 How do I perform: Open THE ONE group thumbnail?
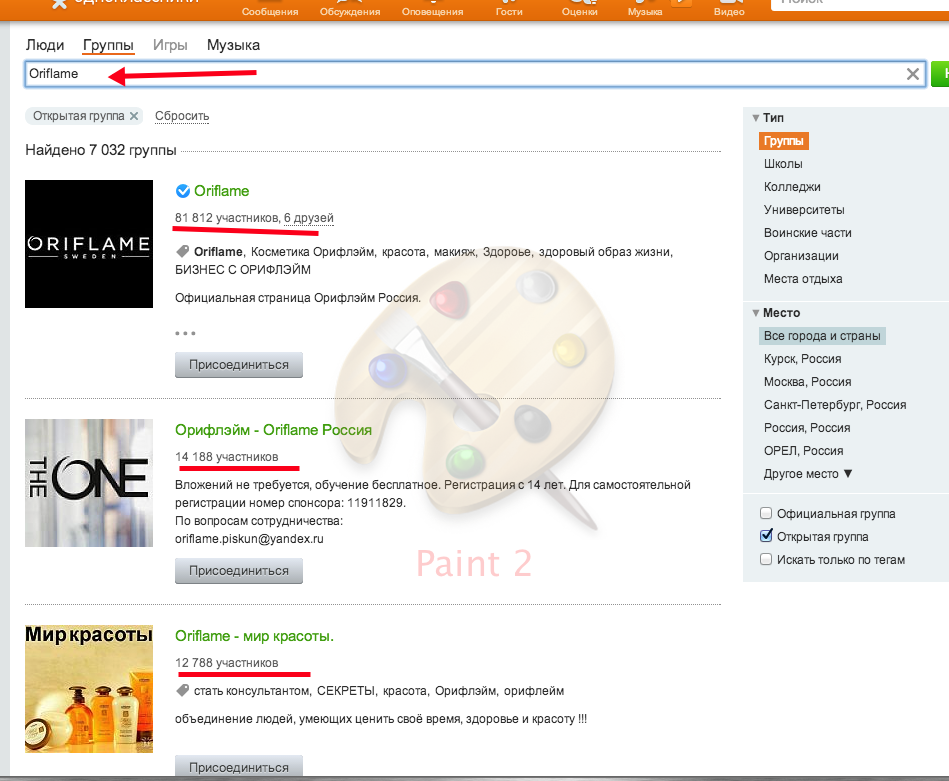pyautogui.click(x=89, y=483)
